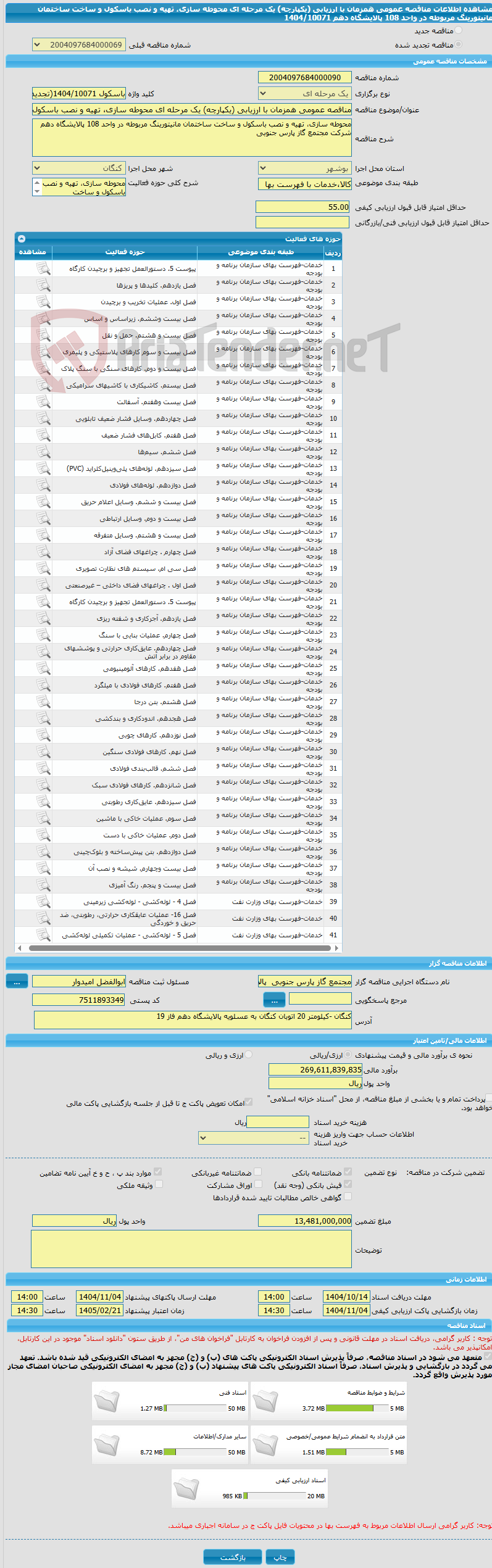Click view icon for row 8 کاشیکاری
Viewport: 492px width, 1568px height.
click(43, 385)
